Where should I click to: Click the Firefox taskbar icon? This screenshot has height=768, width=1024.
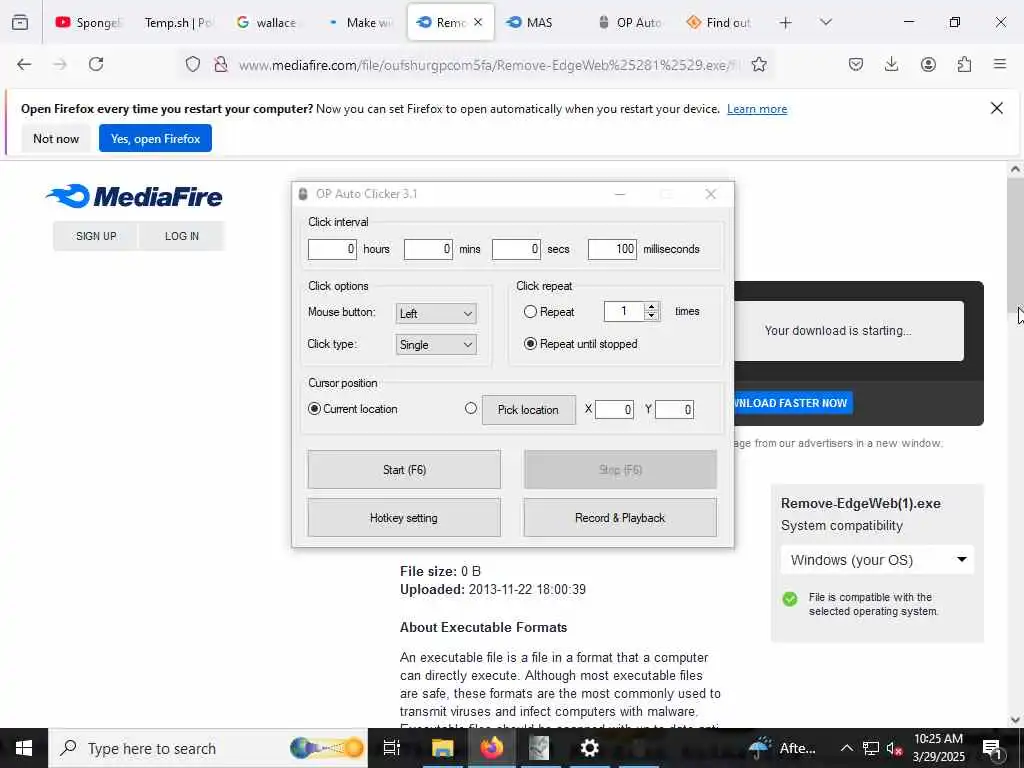pyautogui.click(x=492, y=748)
